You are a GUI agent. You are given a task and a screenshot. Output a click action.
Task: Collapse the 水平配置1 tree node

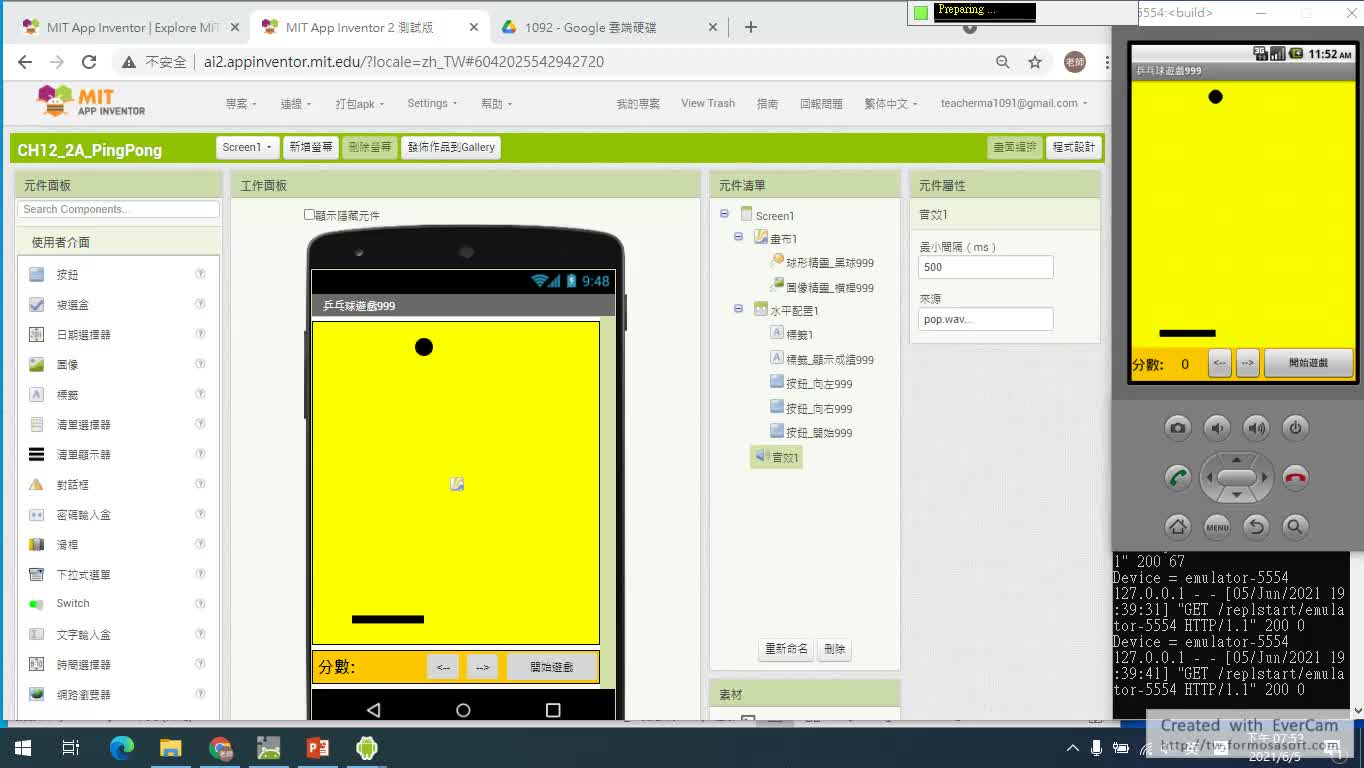pos(738,309)
